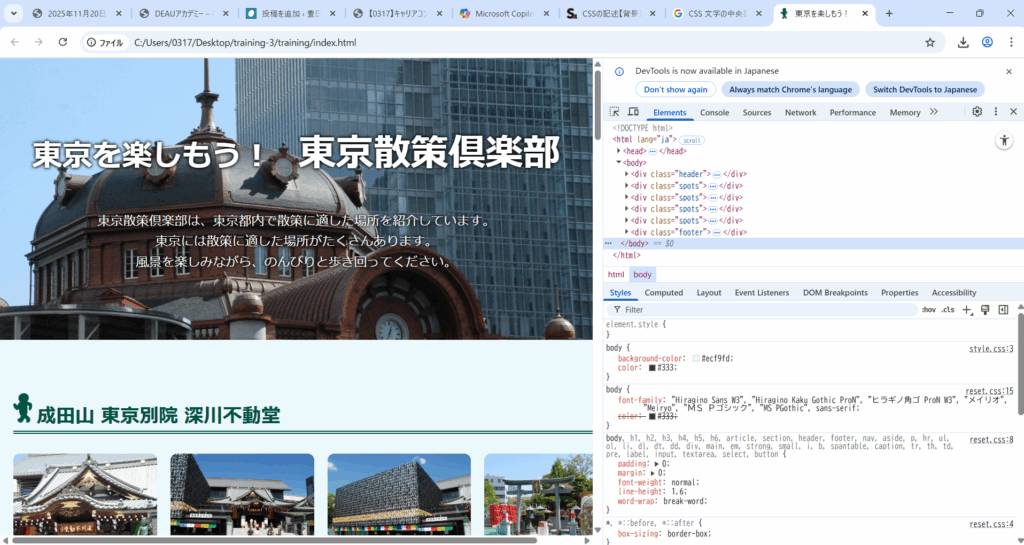This screenshot has width=1024, height=545.
Task: Toggle the computed styles sidebar icon
Action: pyautogui.click(x=1003, y=310)
